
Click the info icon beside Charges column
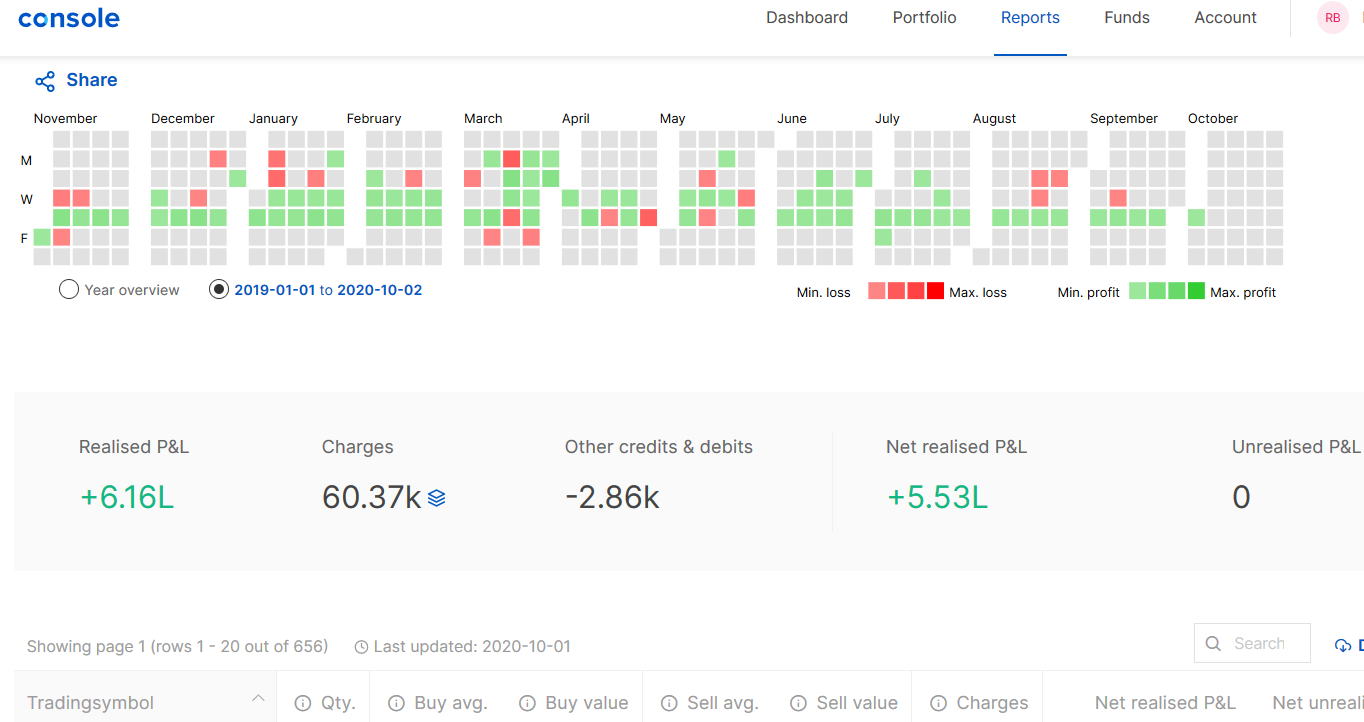938,703
